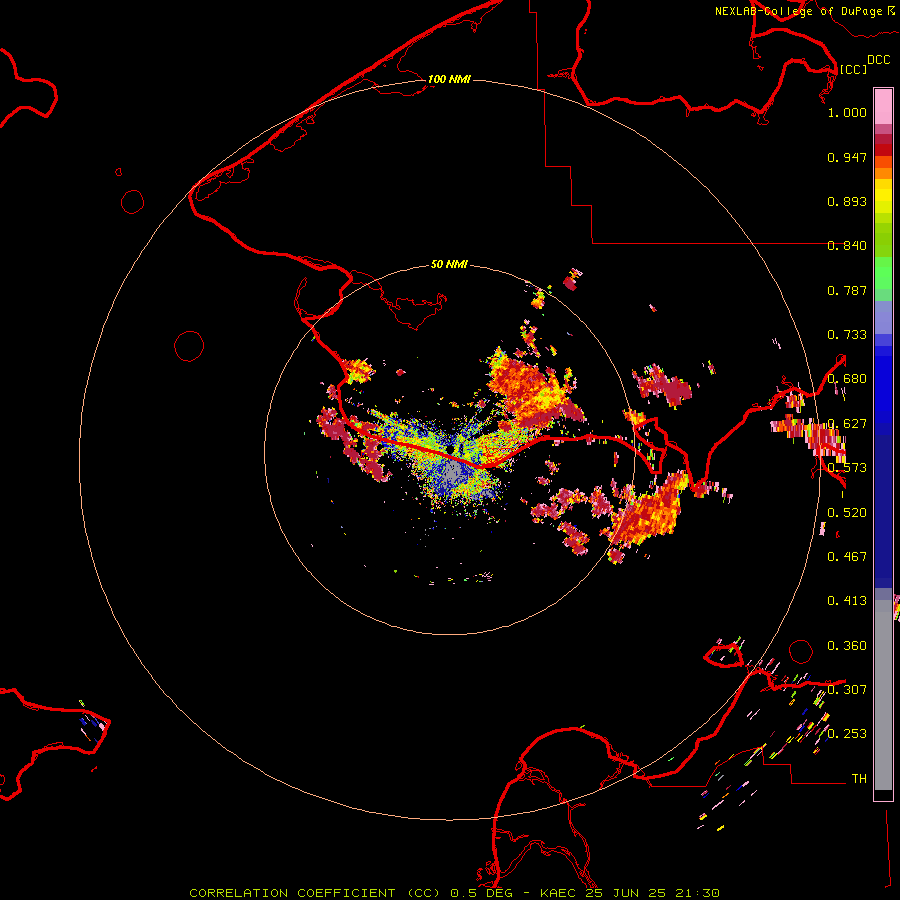Pick the yellow segment of the color bar
900x900 pixels.
[883, 197]
